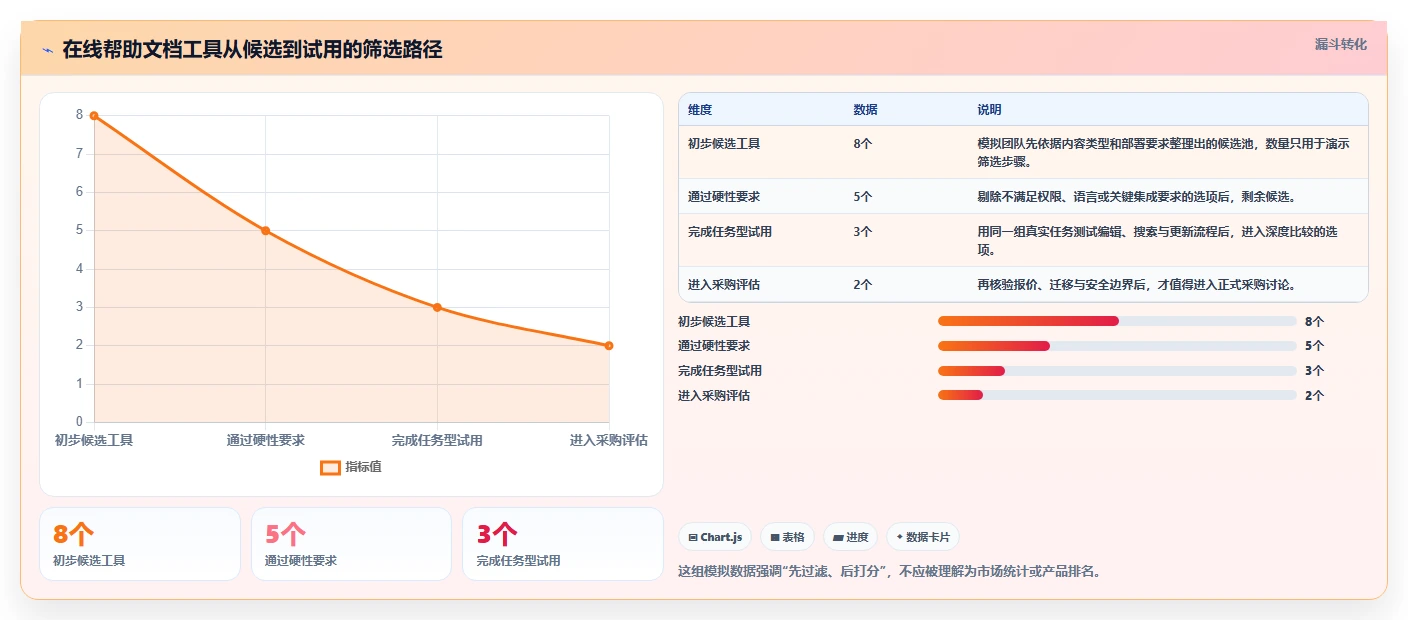This screenshot has height=620, width=1408.
Task: Click the 数据卡片 chip
Action: click(x=923, y=537)
